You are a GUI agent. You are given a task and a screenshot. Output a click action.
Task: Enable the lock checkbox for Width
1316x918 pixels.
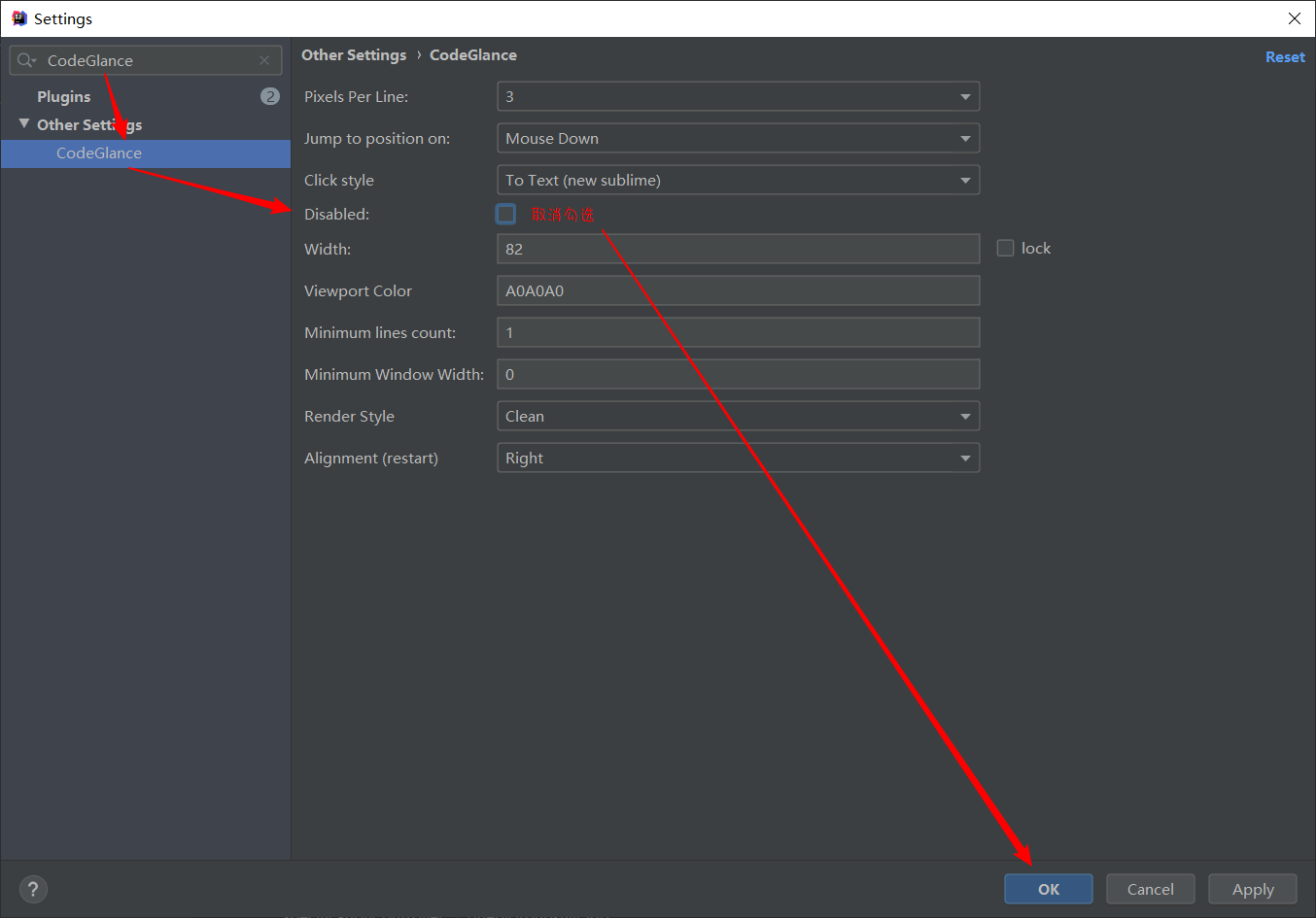pyautogui.click(x=1005, y=249)
